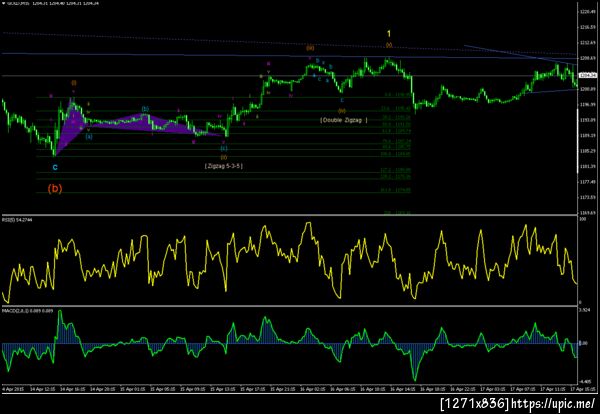Image resolution: width=600 pixels, height=414 pixels.
Task: Select the cyan 'c' wave label
Action: [x=55, y=167]
